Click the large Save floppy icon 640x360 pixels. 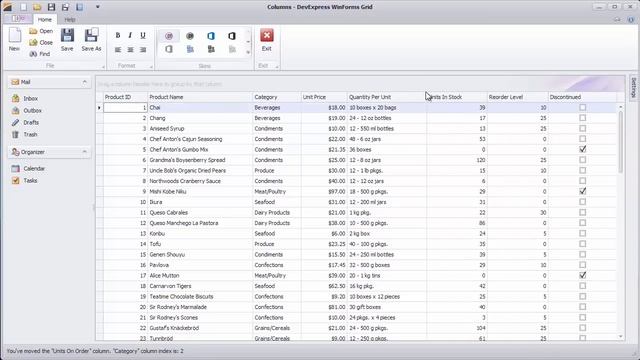coord(67,35)
